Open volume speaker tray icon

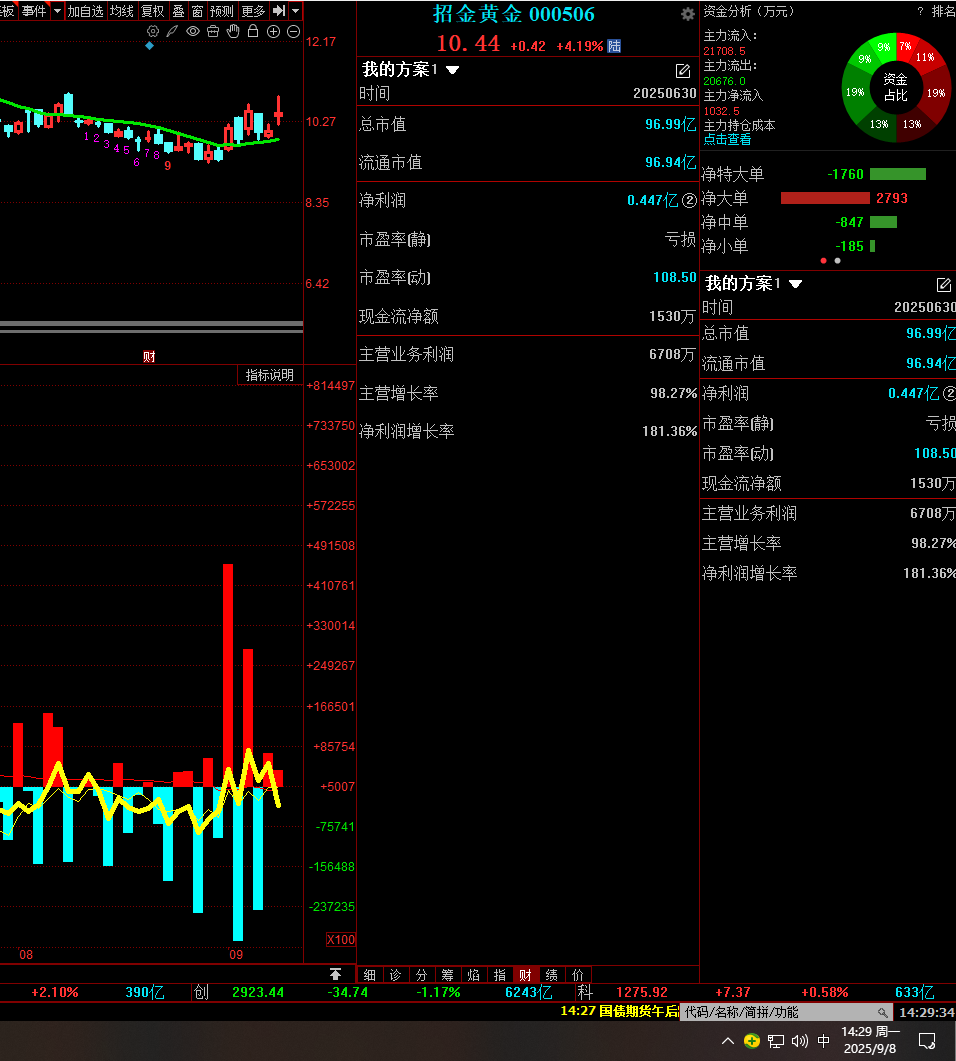point(800,1041)
